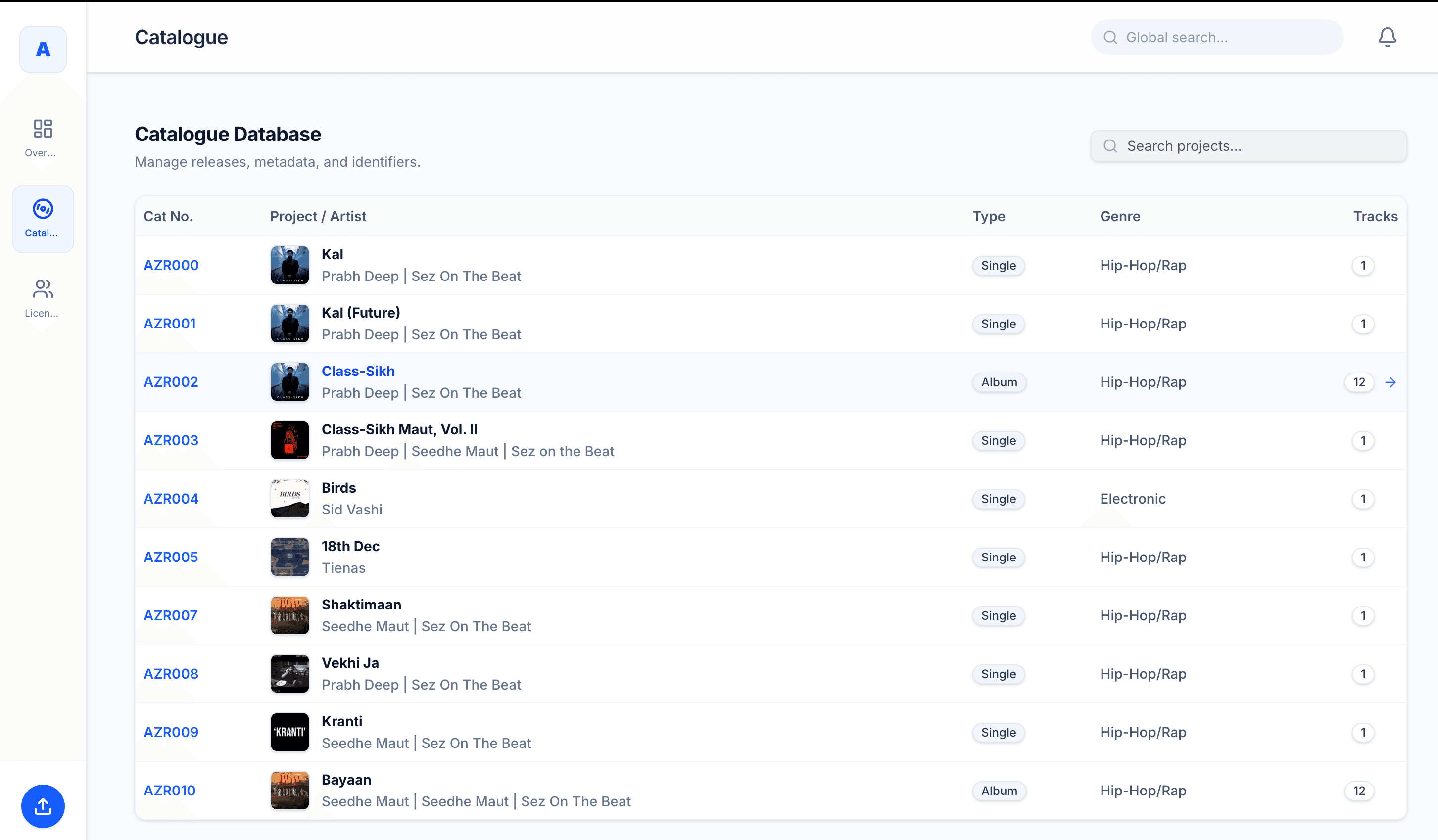Toggle the Single badge on the Kranti row

coord(998,732)
